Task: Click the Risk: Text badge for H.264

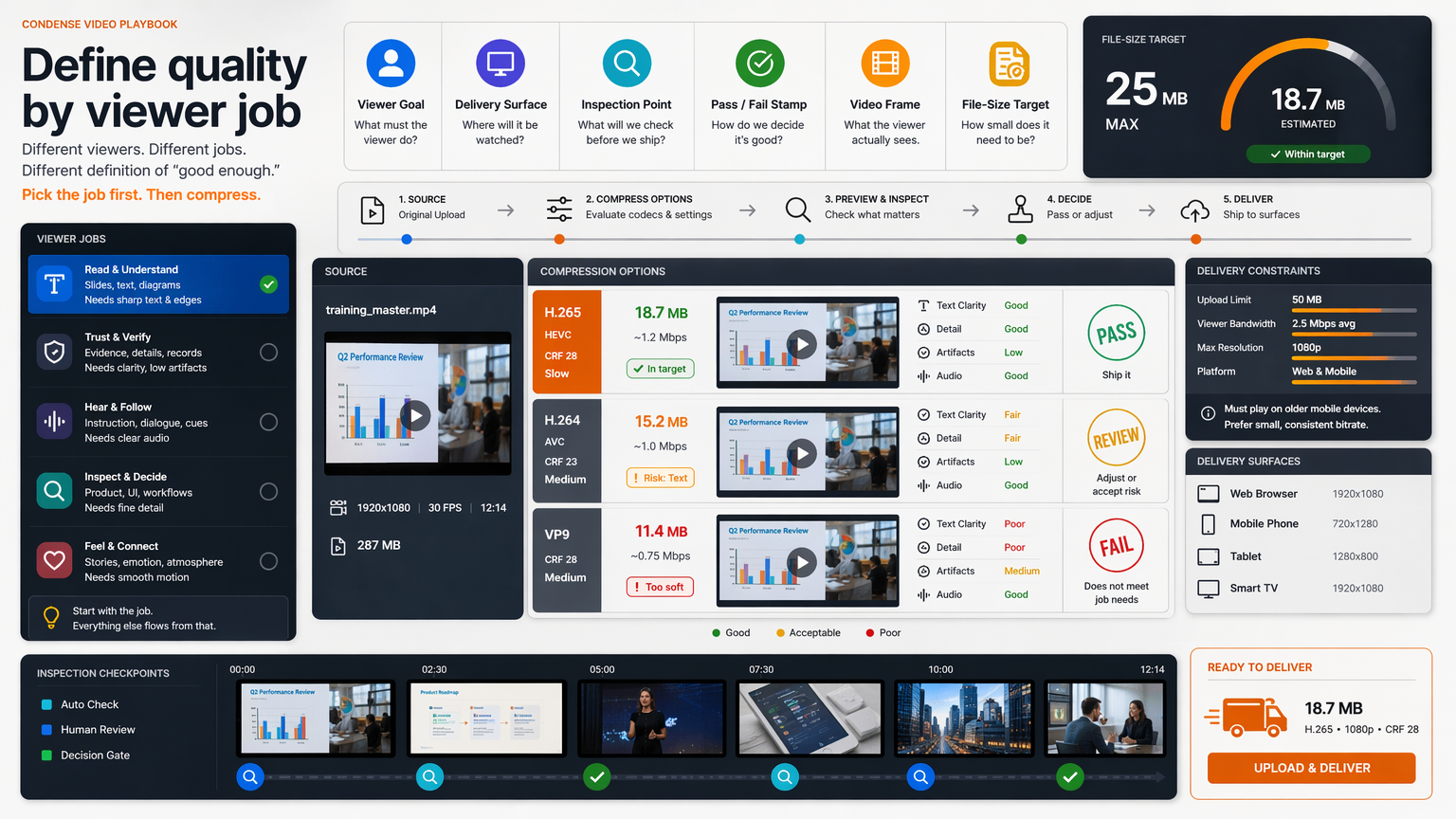Action: [x=661, y=478]
